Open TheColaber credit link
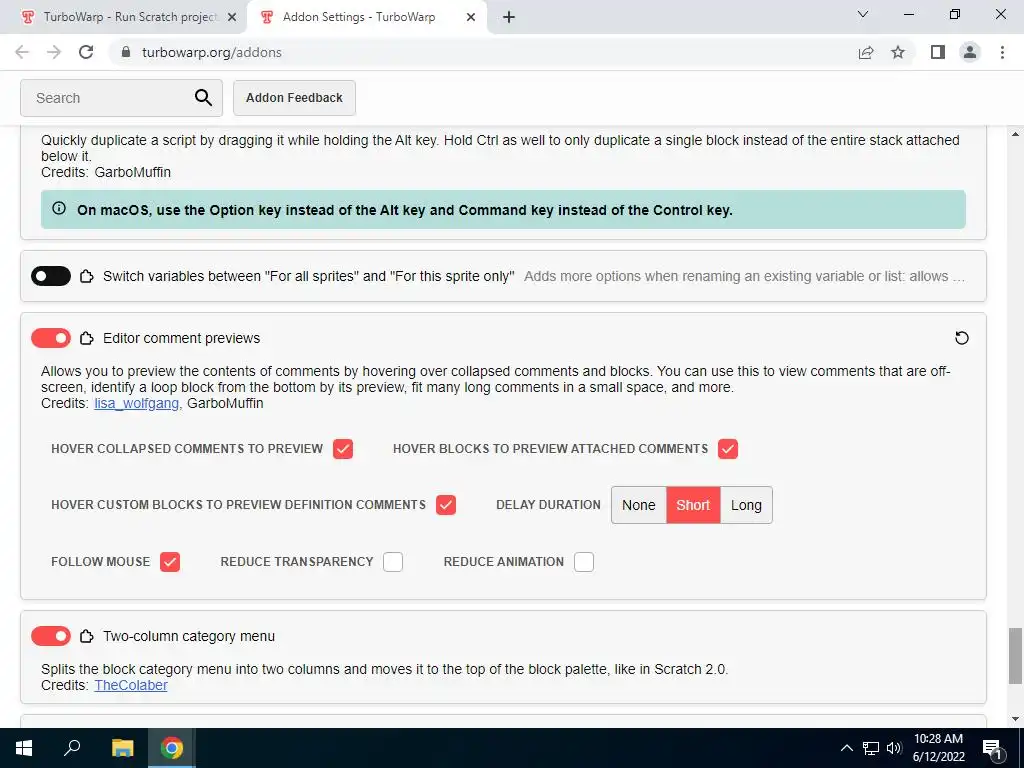1024x768 pixels. pos(131,685)
